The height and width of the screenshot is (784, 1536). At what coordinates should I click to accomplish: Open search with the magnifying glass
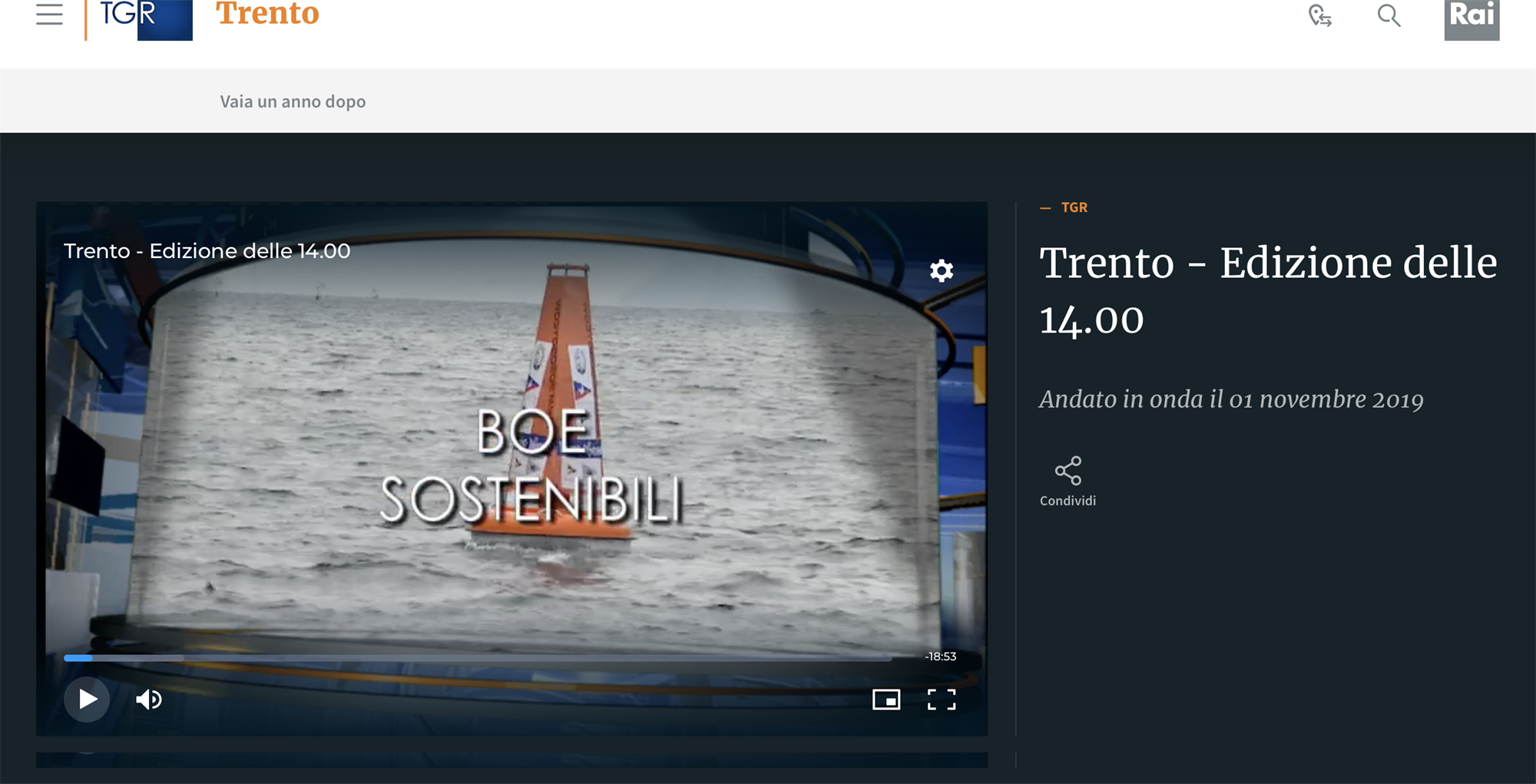pyautogui.click(x=1389, y=16)
